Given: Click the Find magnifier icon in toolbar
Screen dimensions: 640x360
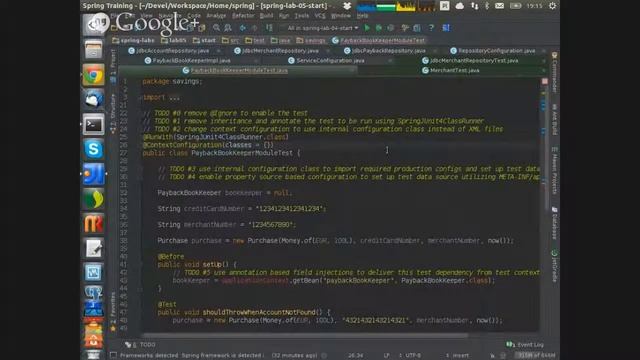Looking at the screenshot, I should click(216, 28).
